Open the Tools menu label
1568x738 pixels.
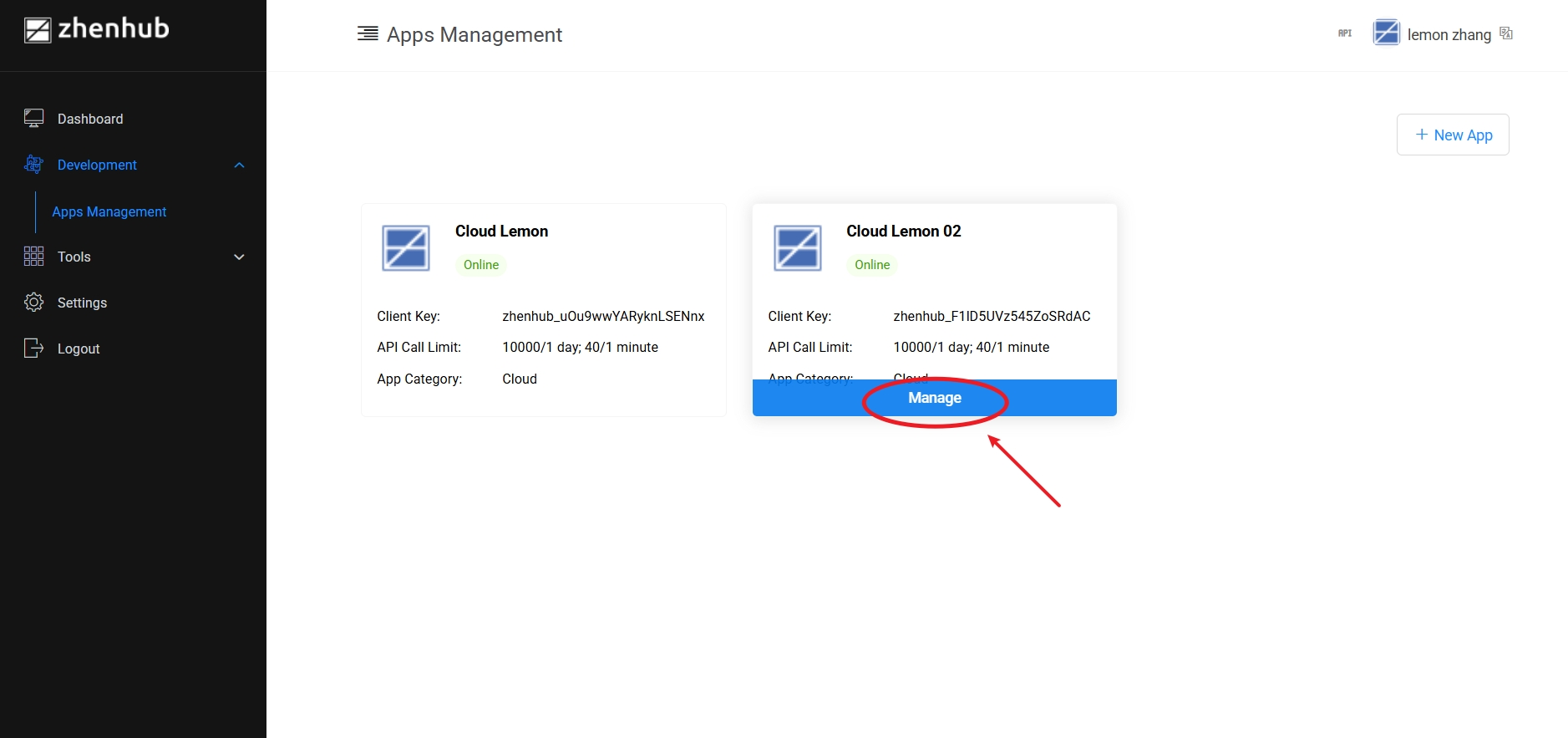pos(74,257)
